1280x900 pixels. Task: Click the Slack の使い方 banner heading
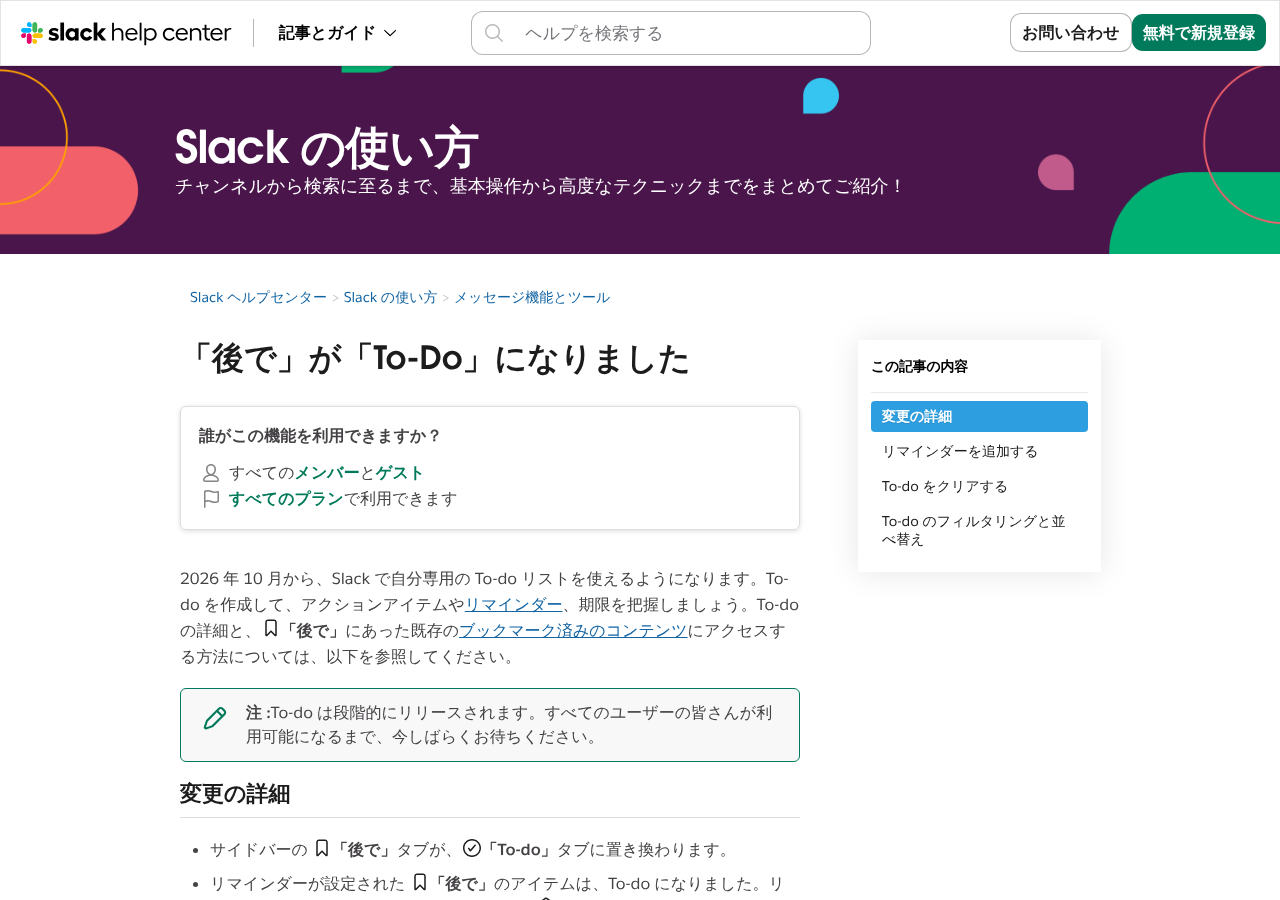pos(327,148)
